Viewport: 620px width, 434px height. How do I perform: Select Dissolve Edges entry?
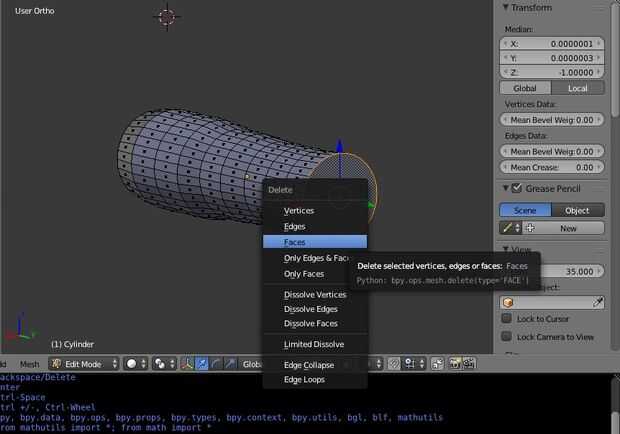tap(315, 309)
